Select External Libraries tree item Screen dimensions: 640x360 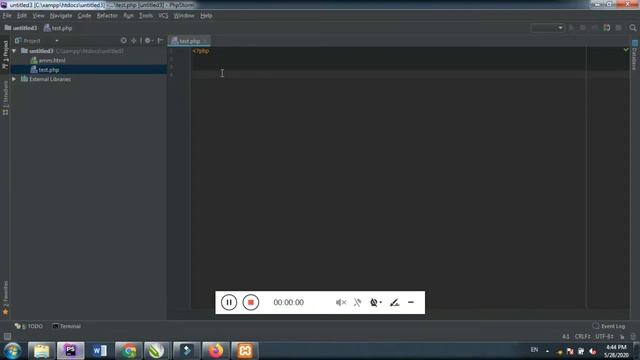tap(46, 79)
